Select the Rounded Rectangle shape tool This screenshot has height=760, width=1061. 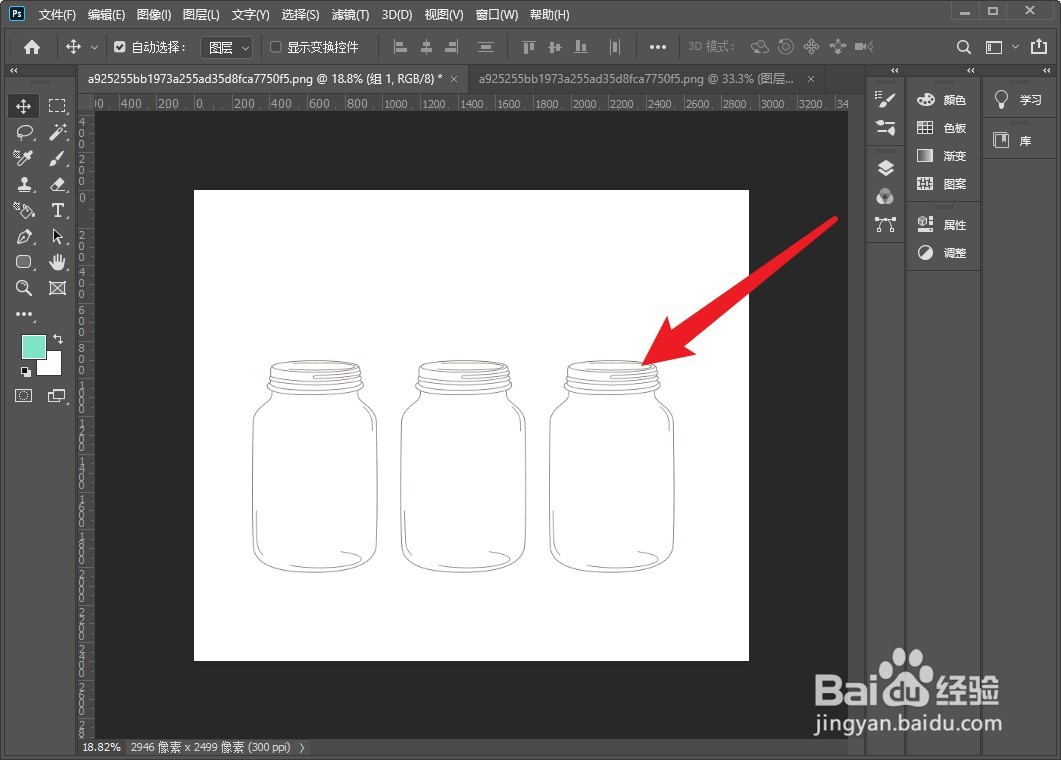tap(24, 262)
